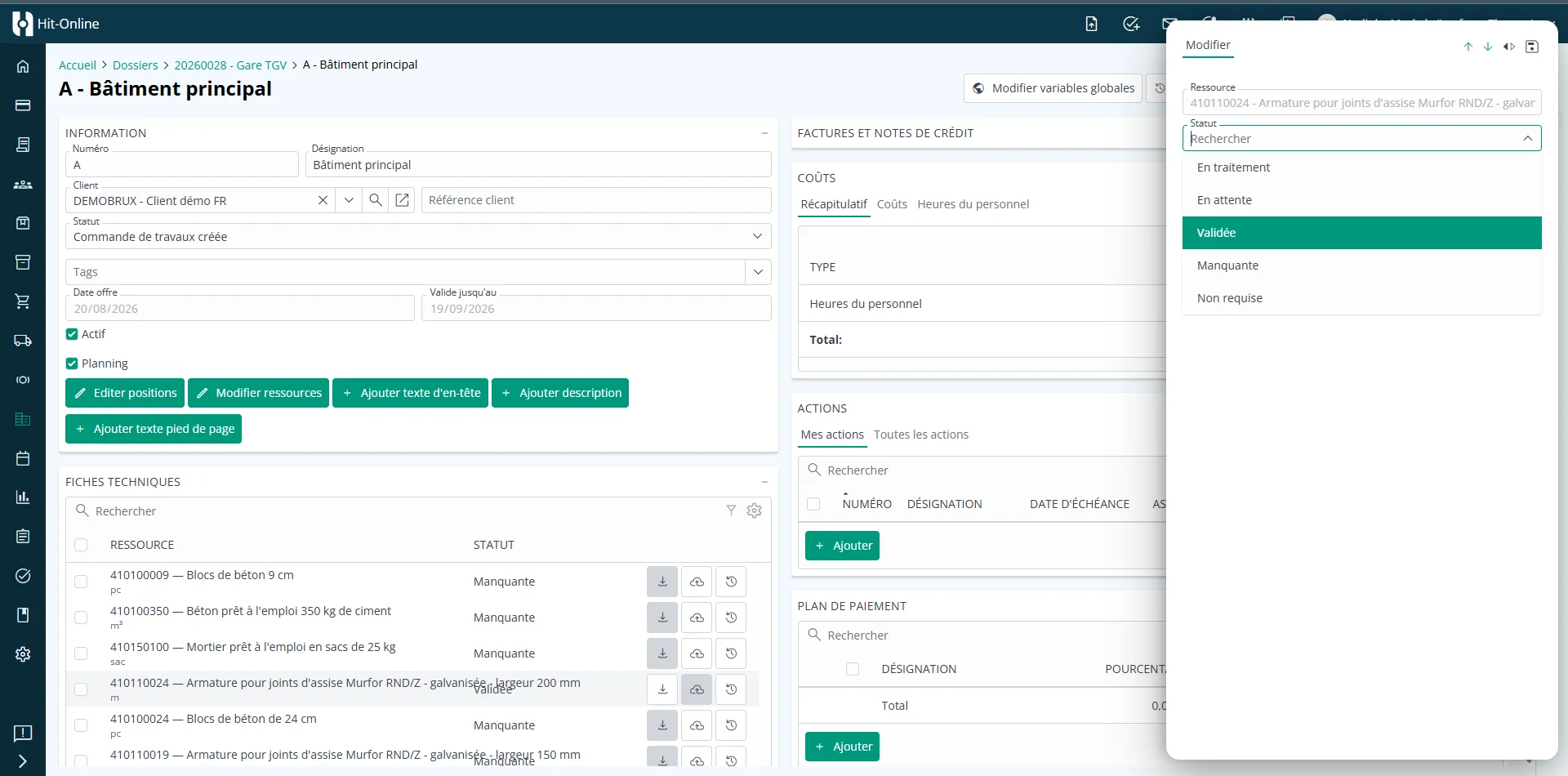Toggle the Actif checkbox

(x=72, y=334)
